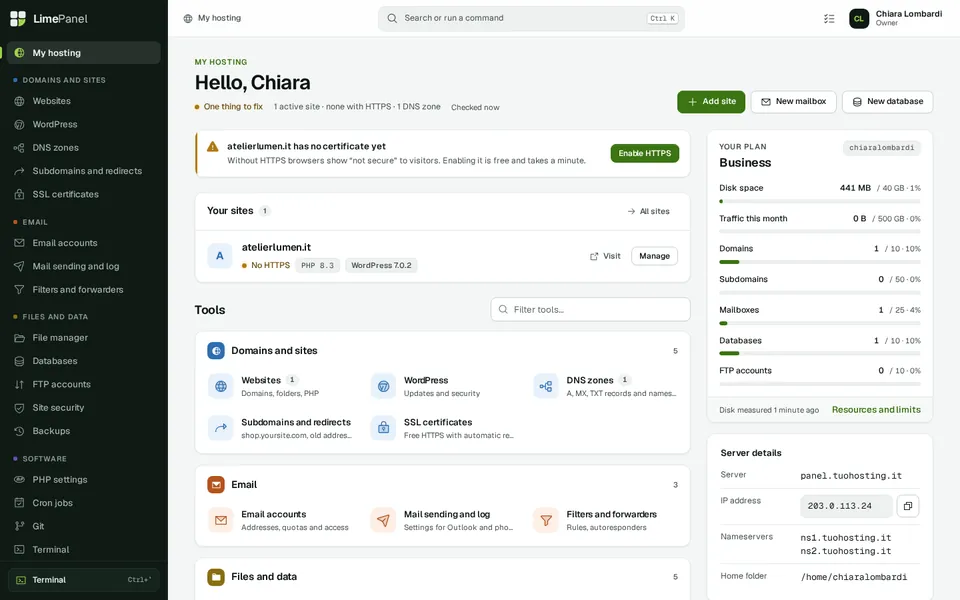The image size is (960, 600).
Task: Open Subdomains and redirects sidebar item
Action: point(84,171)
